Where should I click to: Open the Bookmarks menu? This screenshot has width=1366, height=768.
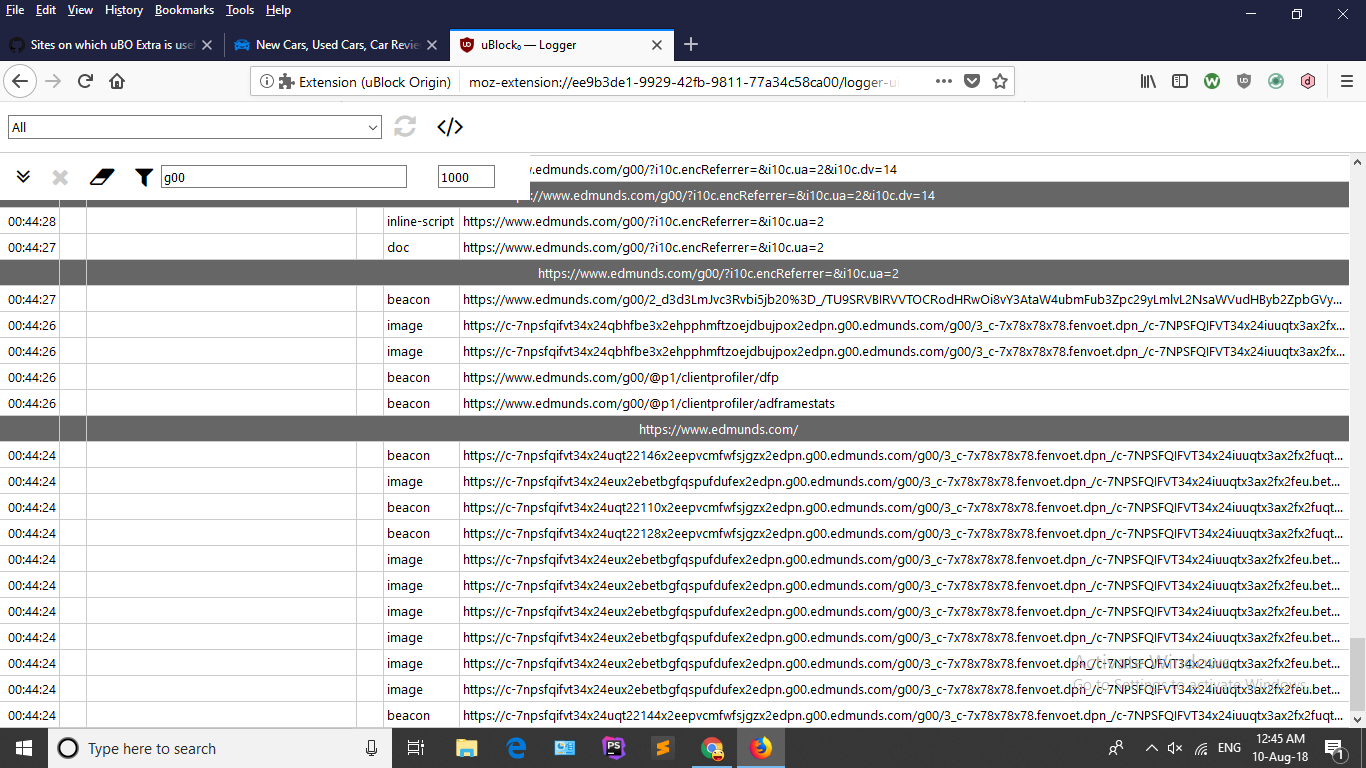(184, 10)
